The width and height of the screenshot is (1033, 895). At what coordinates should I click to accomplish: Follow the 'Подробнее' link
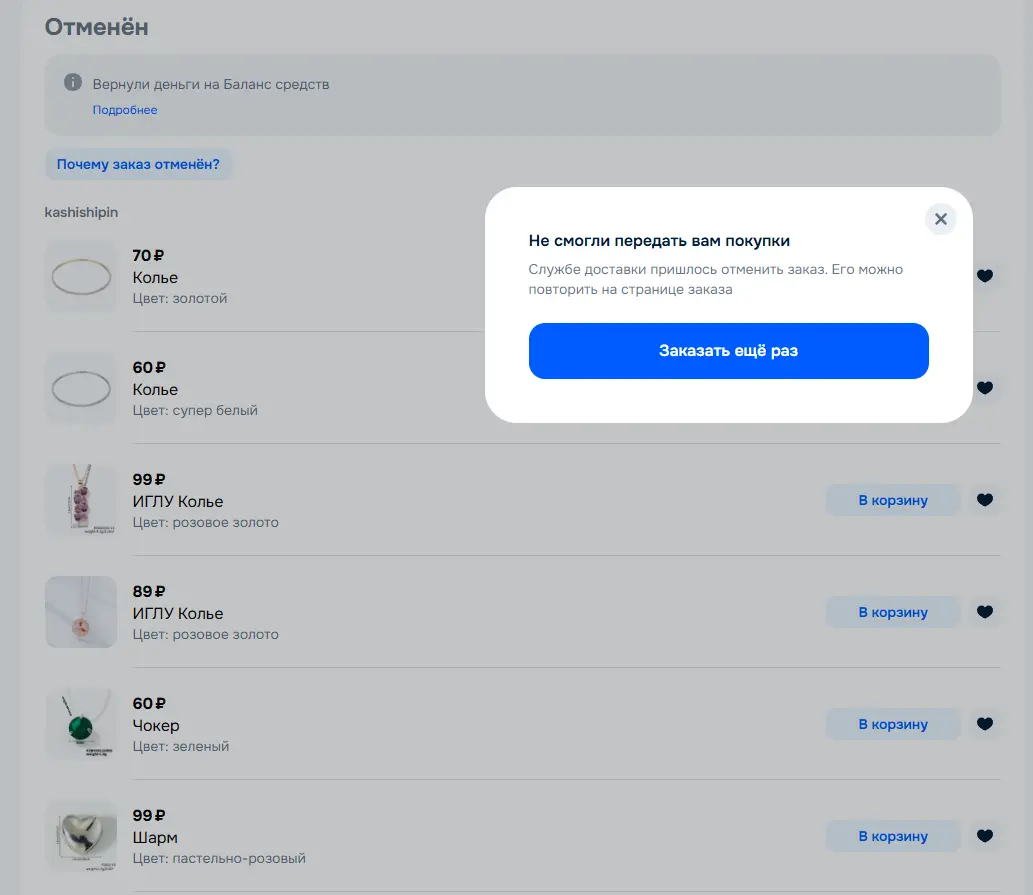point(125,110)
